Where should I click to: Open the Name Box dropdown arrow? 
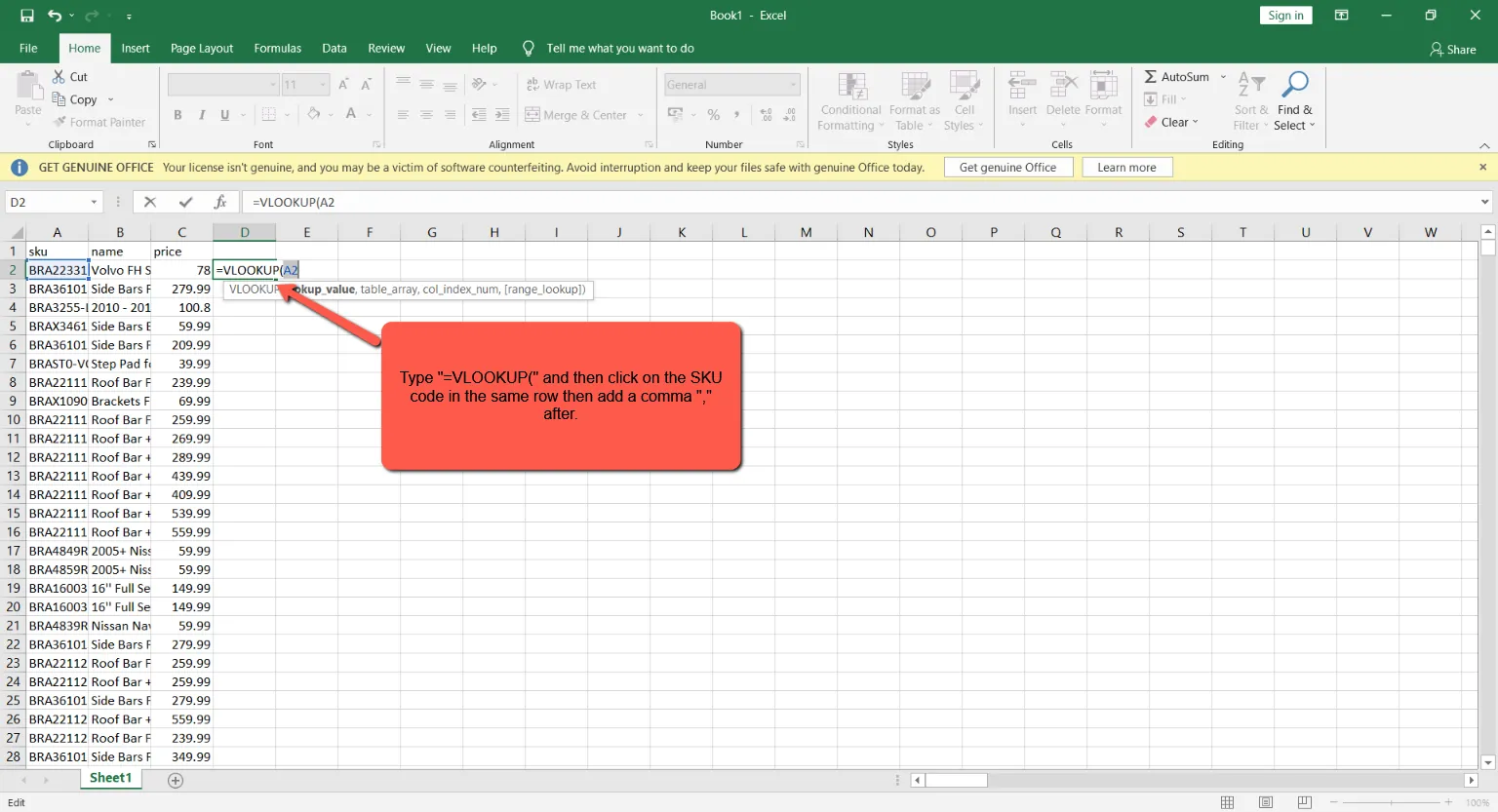94,202
